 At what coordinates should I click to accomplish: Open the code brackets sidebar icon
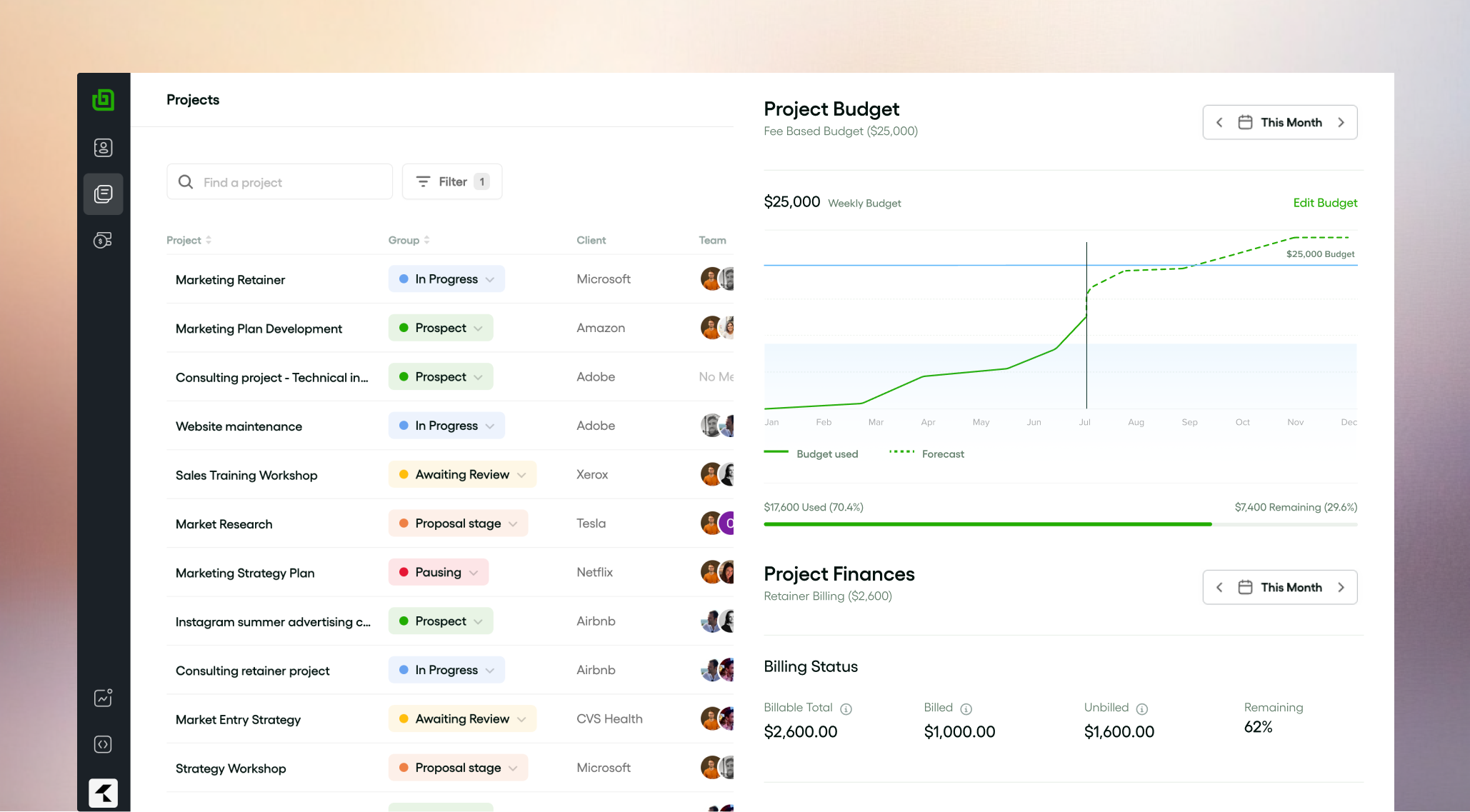point(104,744)
